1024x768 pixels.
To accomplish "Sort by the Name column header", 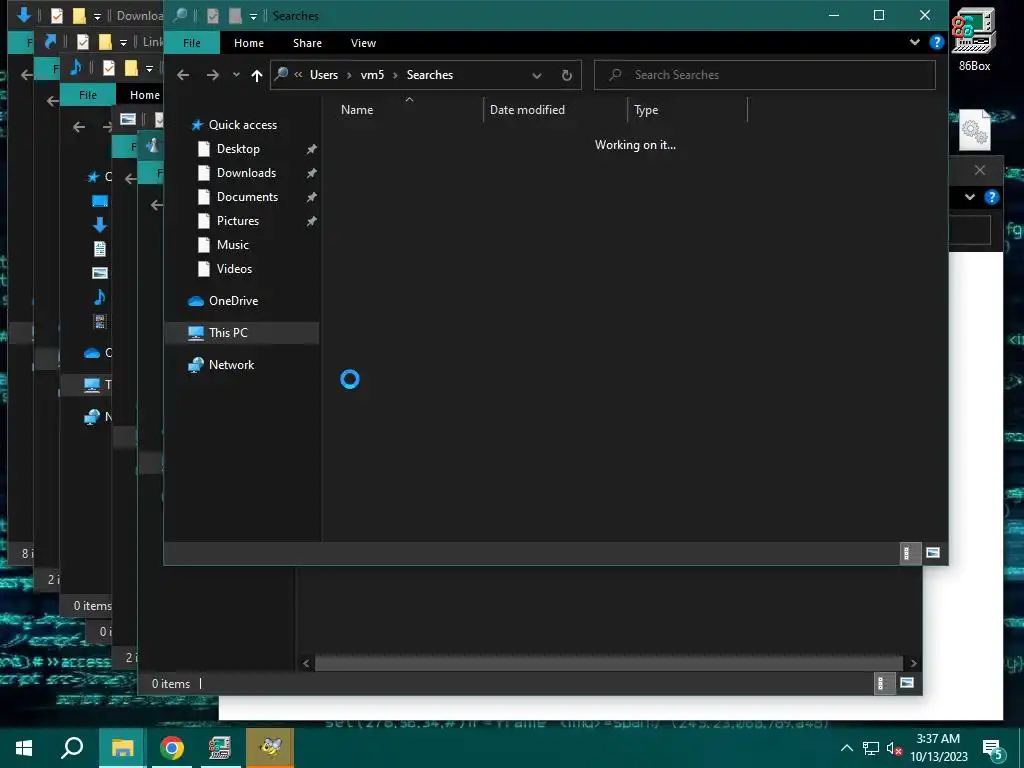I will [x=357, y=110].
